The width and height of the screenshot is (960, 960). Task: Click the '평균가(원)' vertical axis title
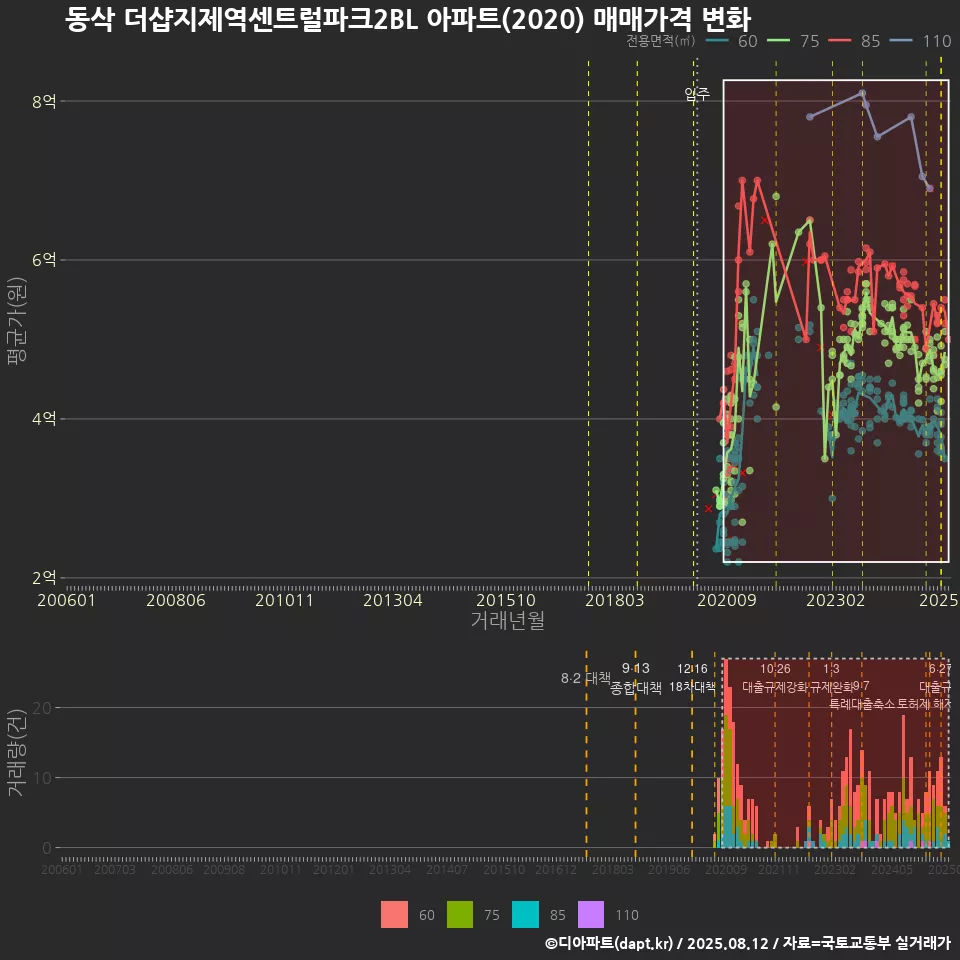coord(16,321)
